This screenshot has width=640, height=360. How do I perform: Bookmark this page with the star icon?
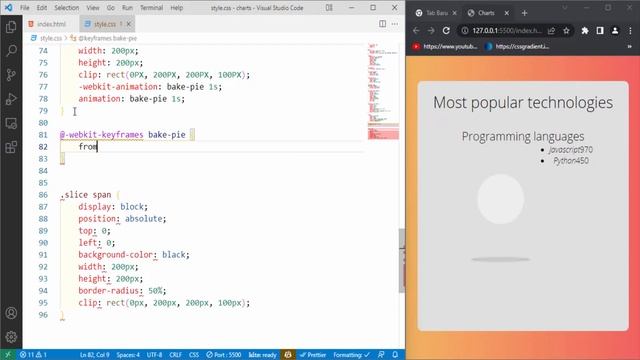pyautogui.click(x=566, y=31)
